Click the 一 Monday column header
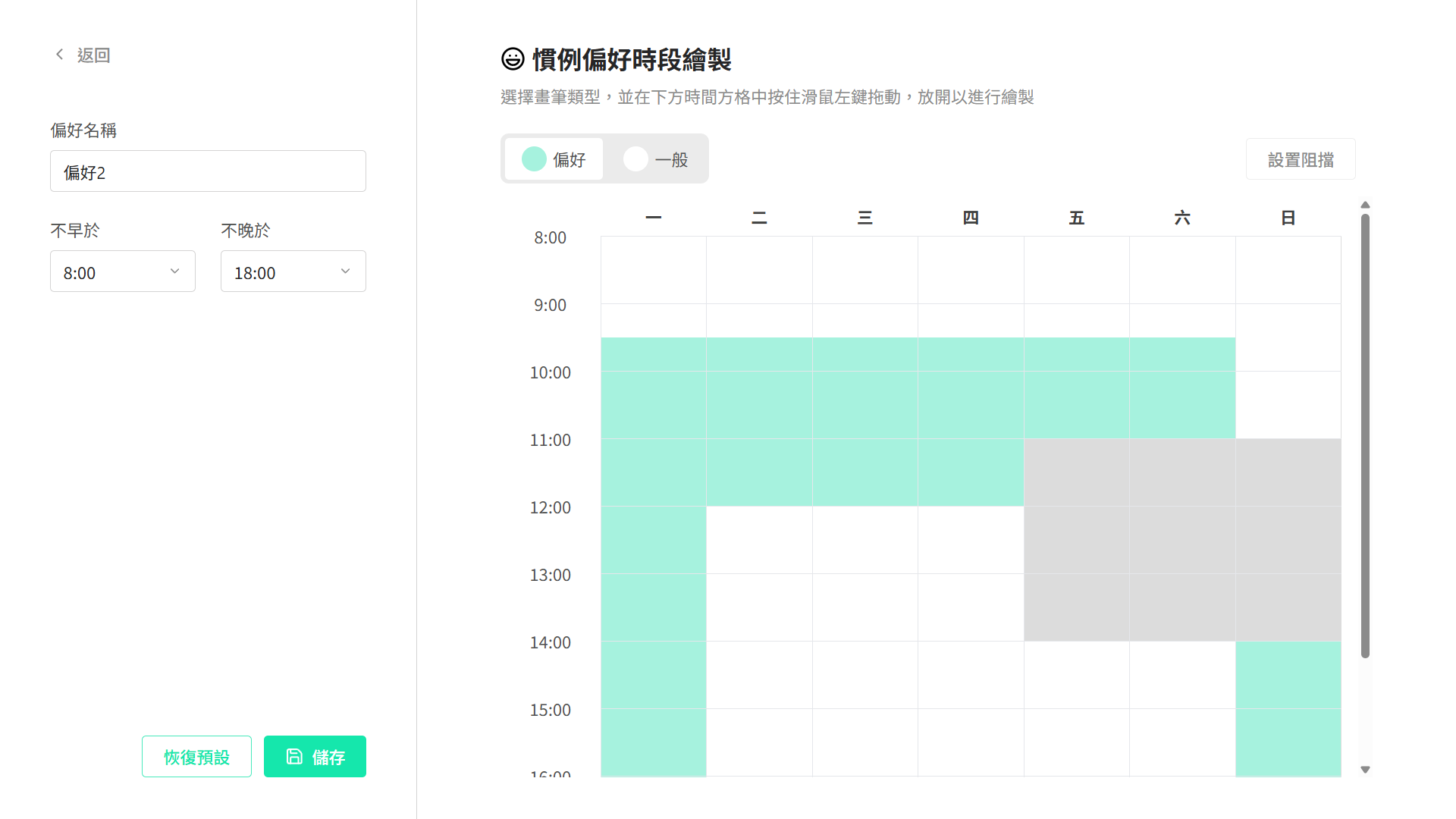 [x=653, y=218]
